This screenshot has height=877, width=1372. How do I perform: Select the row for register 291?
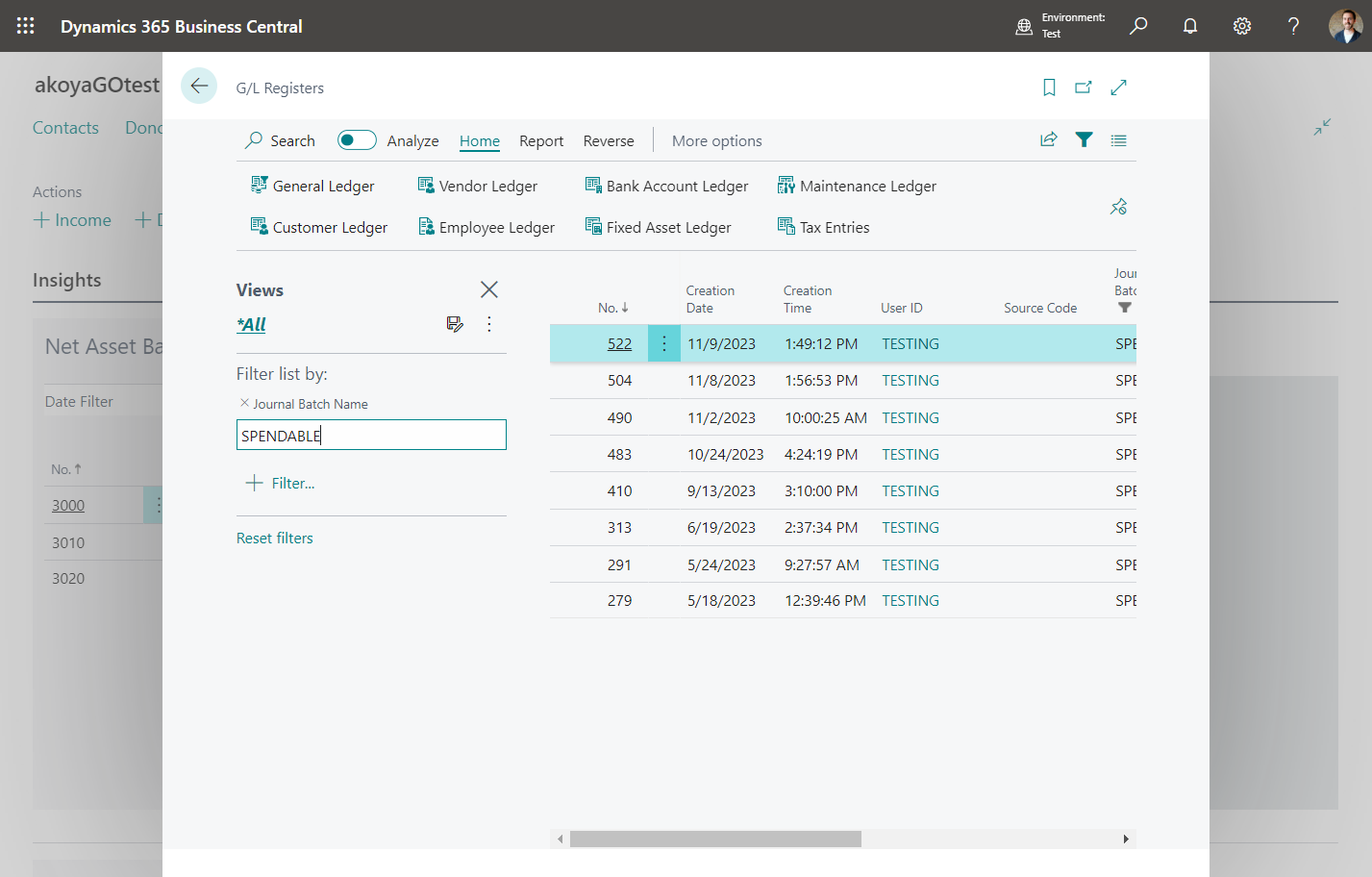click(843, 564)
